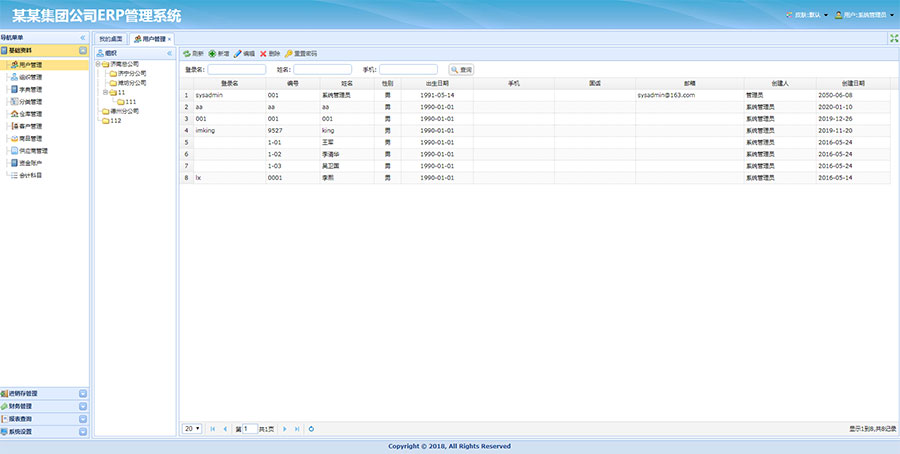Click the 编辑 (edit) pencil icon
The width and height of the screenshot is (900, 454).
tap(238, 53)
